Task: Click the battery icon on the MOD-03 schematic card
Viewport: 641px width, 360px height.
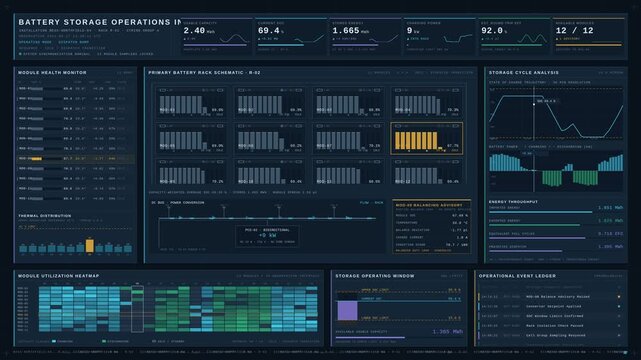Action: [x=320, y=90]
